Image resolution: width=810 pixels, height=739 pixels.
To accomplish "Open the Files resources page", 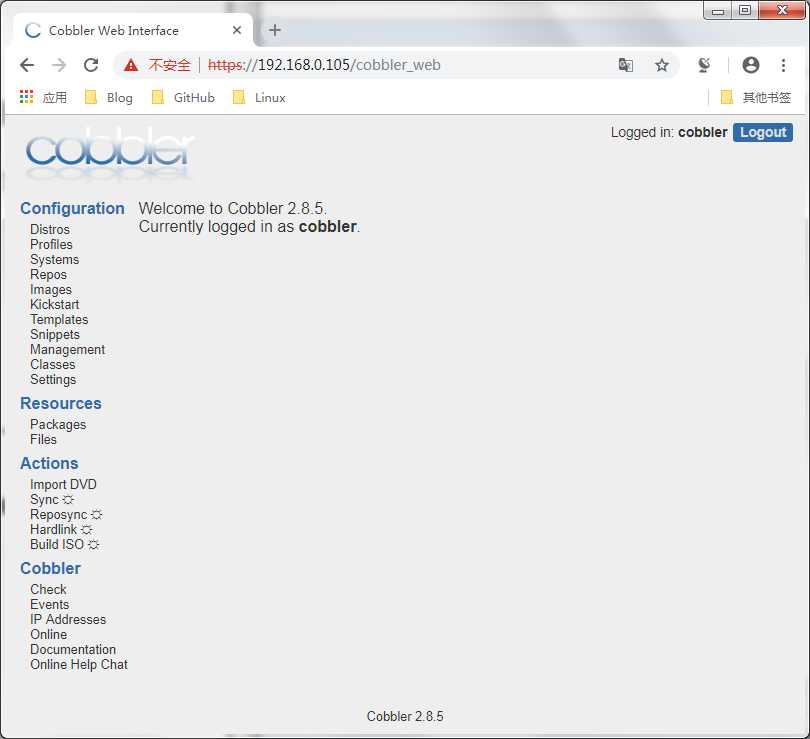I will (x=43, y=439).
